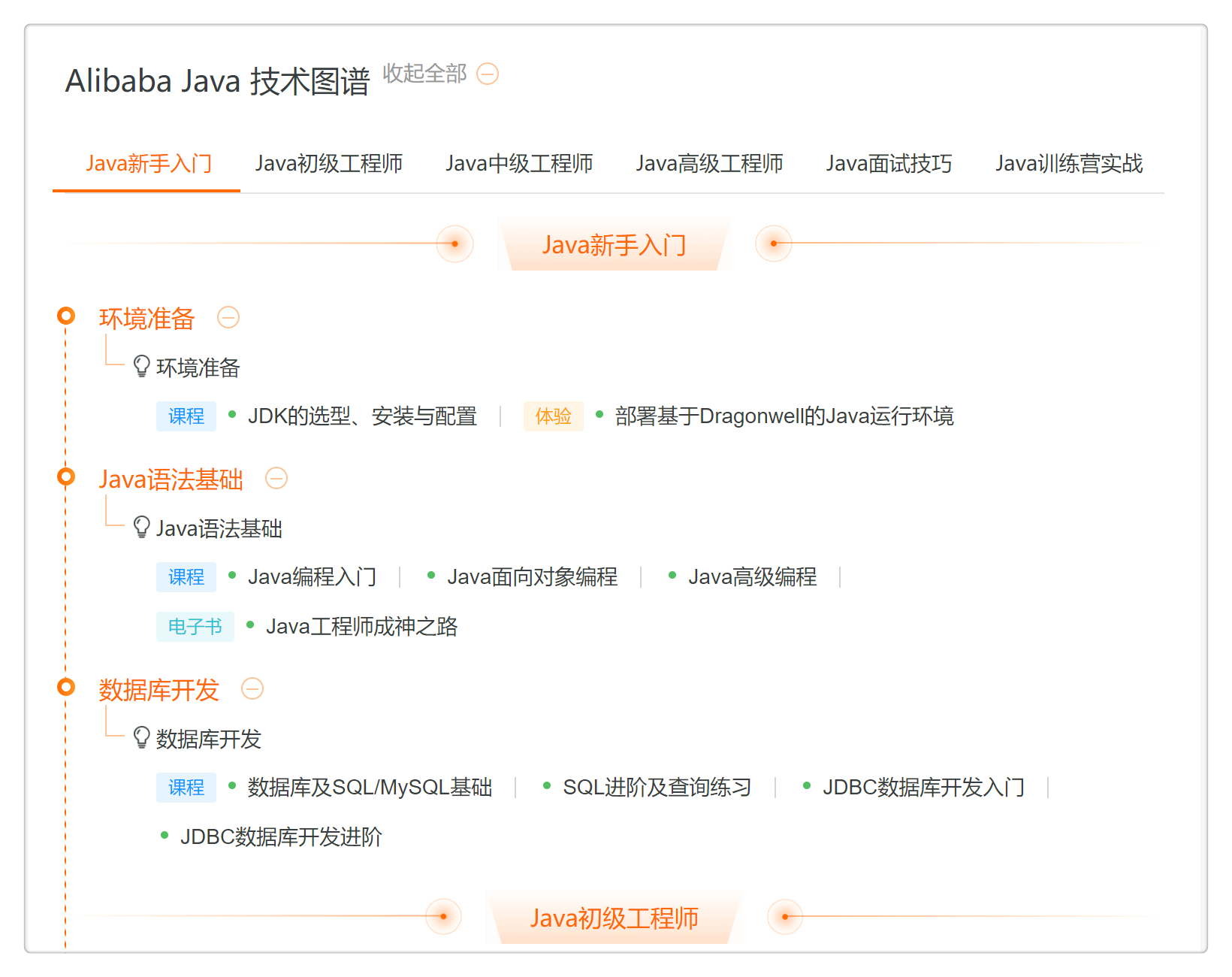Click the Alibaba Java 技术图谱 title
Viewport: 1232px width, 977px height.
pos(218,81)
